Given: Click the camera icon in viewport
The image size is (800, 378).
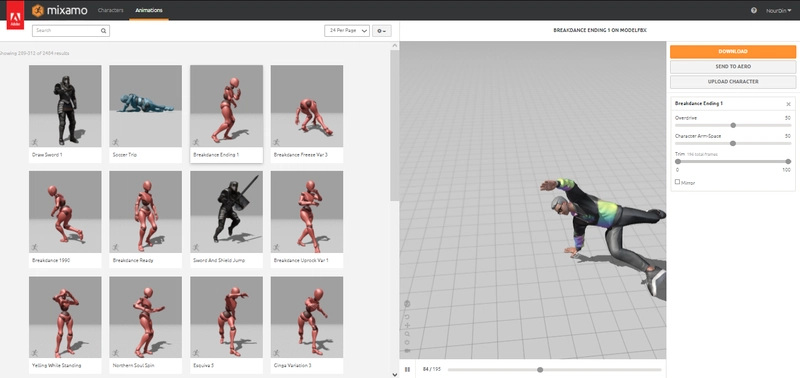Looking at the screenshot, I should (407, 350).
